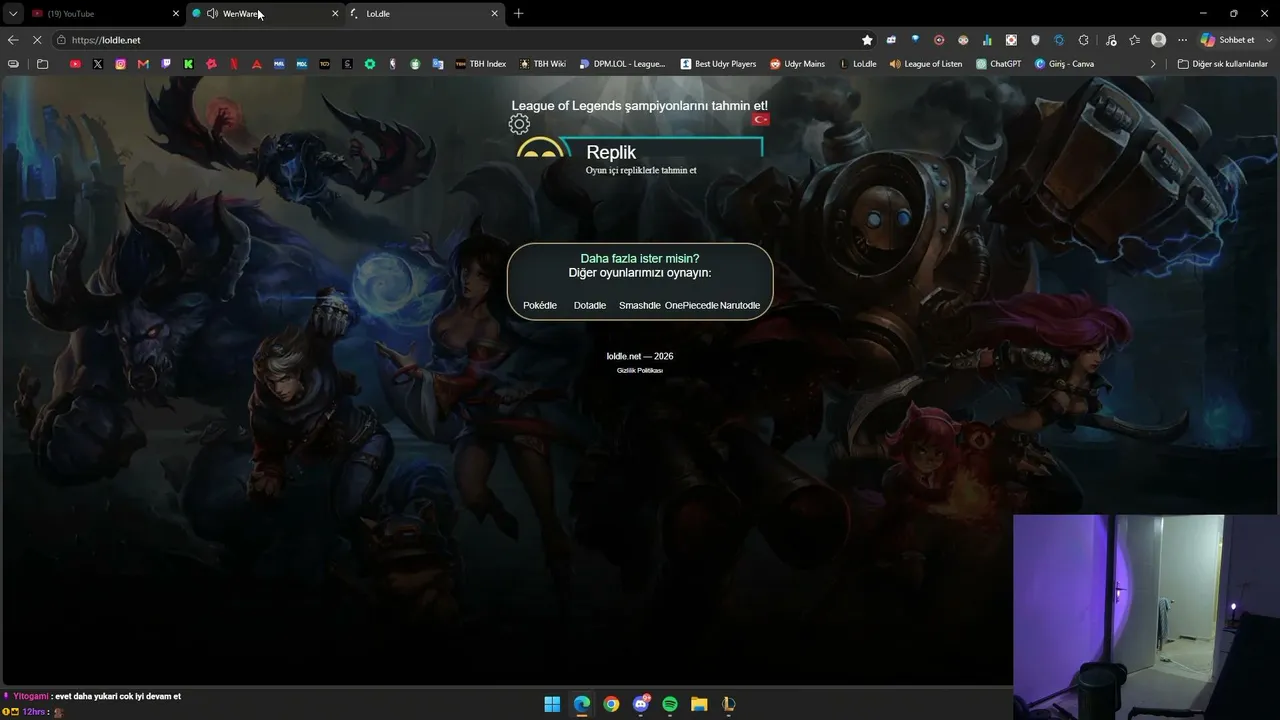Change language via the Turkish flag
The height and width of the screenshot is (720, 1280).
761,119
